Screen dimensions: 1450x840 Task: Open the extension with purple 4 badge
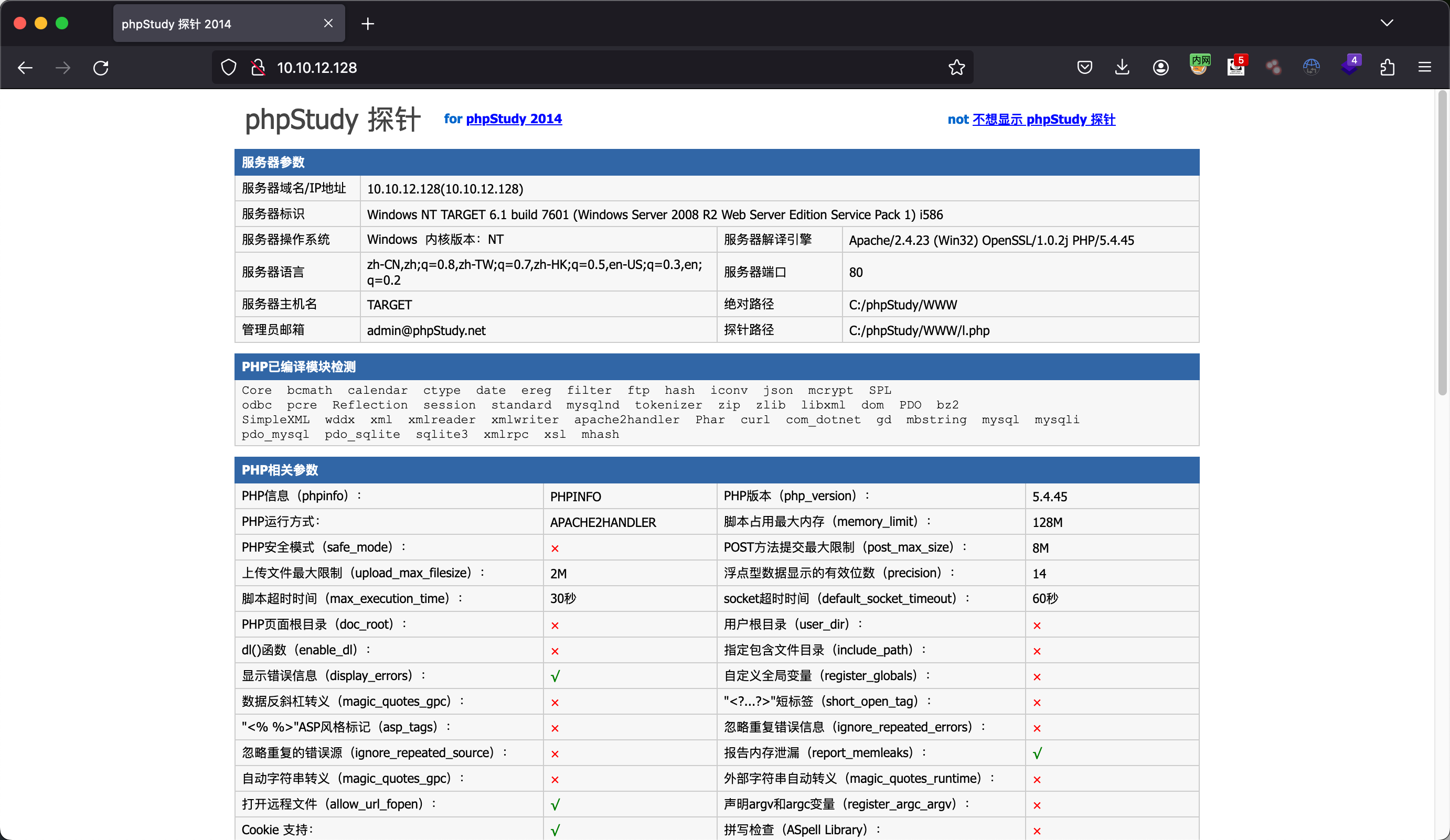1349,67
